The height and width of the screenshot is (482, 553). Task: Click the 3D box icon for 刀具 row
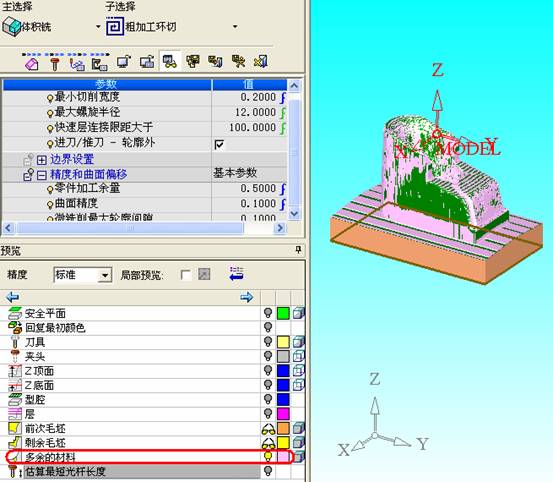(299, 342)
